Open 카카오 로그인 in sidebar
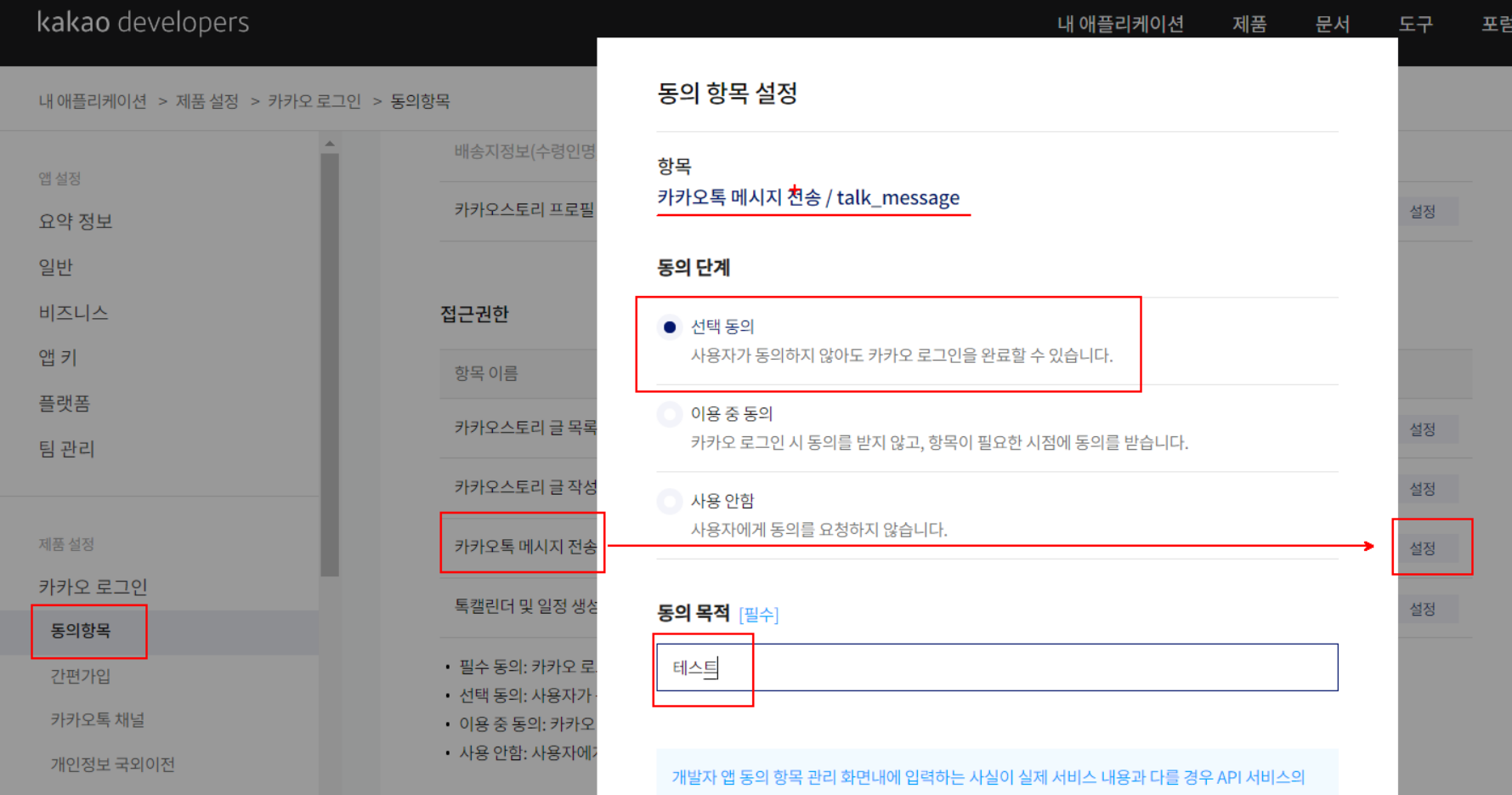Screen dimensions: 1512x795 pos(93,587)
